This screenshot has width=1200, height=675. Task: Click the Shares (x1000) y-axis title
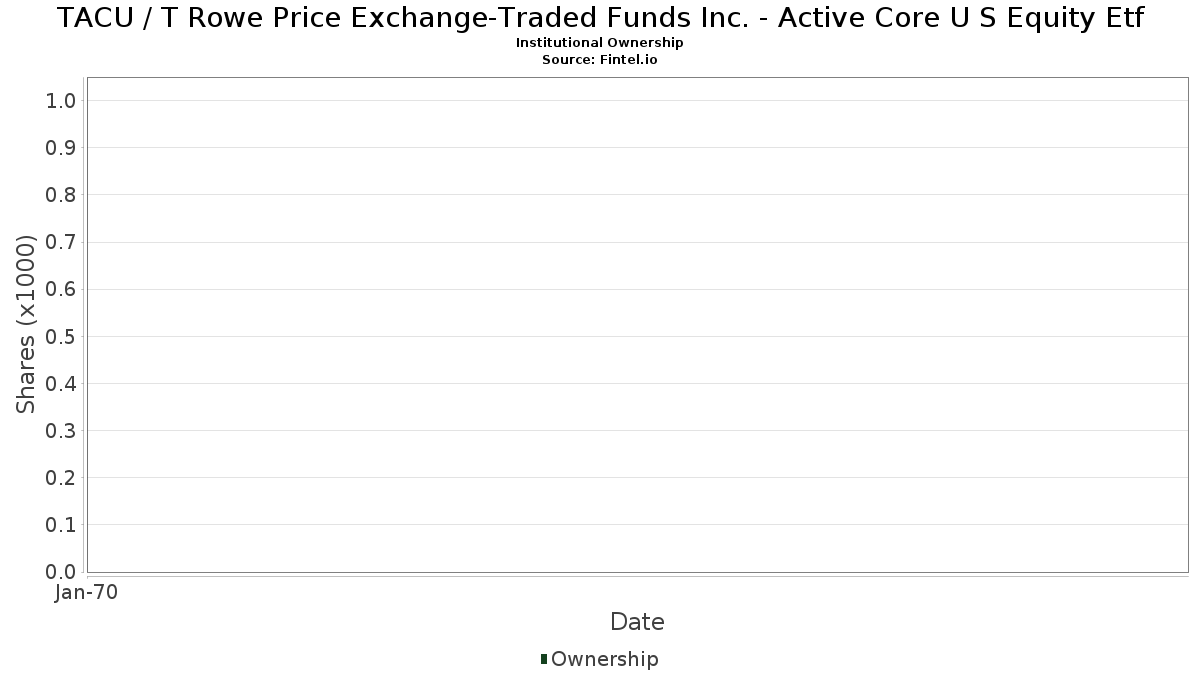tap(26, 324)
